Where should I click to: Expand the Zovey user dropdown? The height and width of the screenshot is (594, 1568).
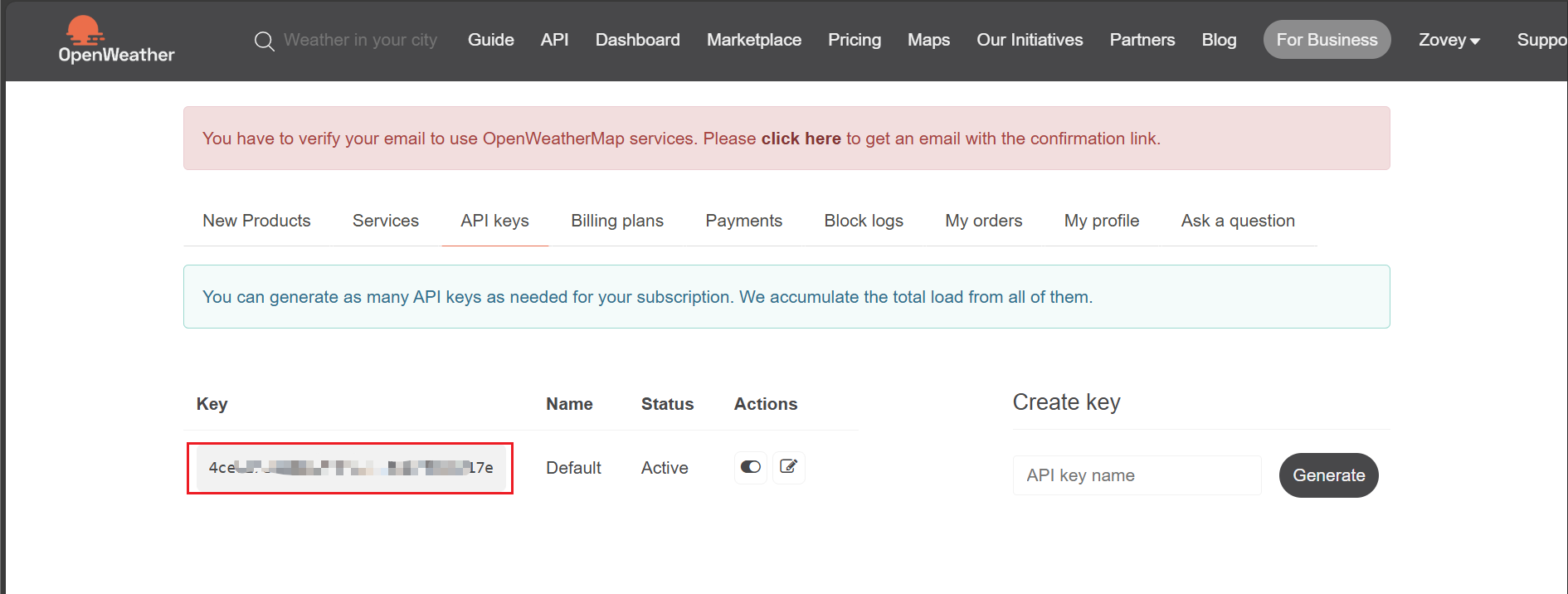click(1449, 40)
